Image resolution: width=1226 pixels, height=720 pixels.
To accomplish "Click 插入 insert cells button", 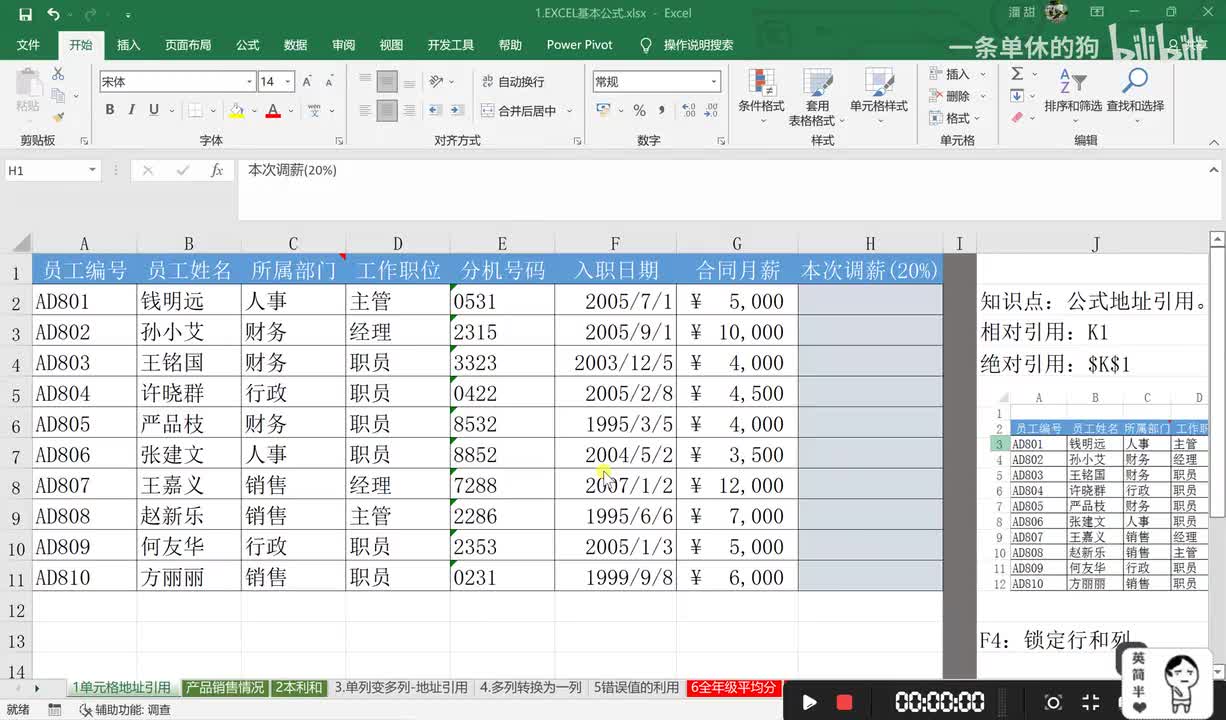I will (949, 74).
